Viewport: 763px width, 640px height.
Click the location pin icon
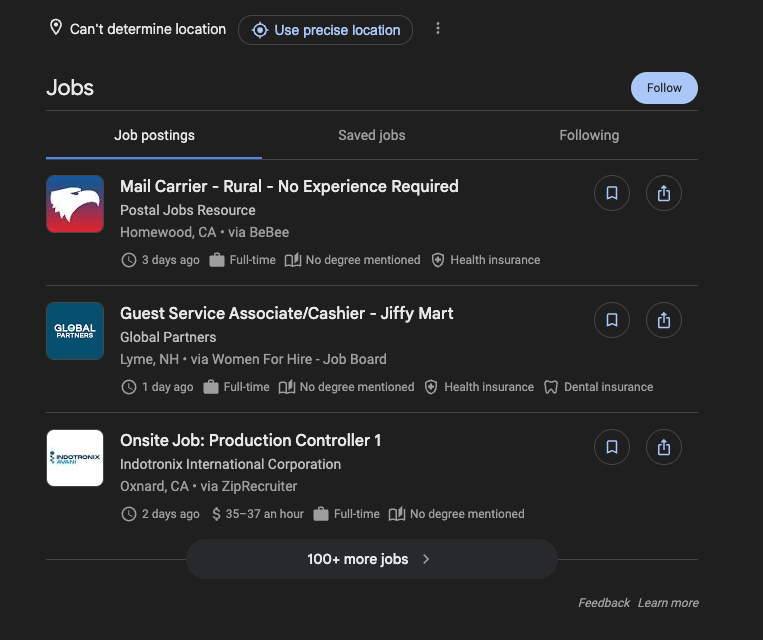pos(56,27)
